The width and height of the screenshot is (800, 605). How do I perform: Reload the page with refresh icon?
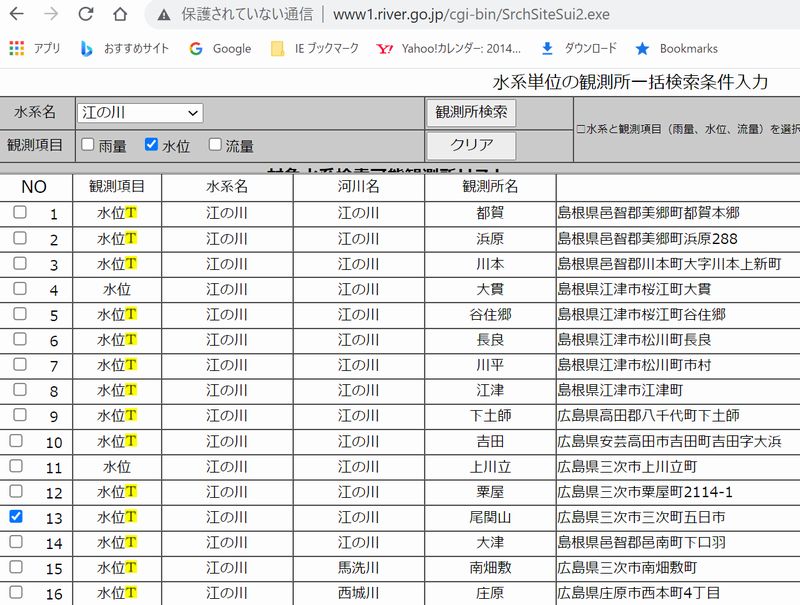pyautogui.click(x=85, y=15)
